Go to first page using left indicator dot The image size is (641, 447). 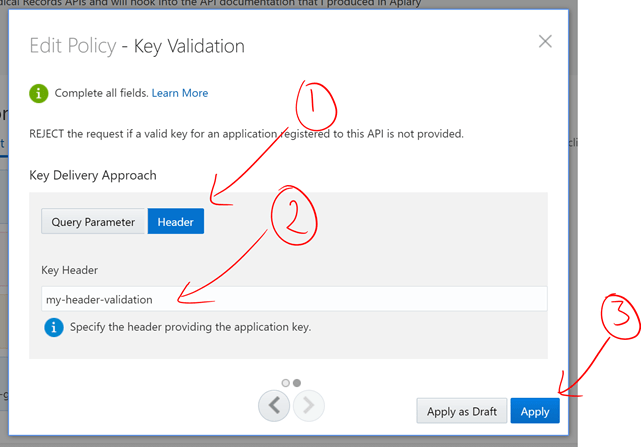[x=286, y=383]
